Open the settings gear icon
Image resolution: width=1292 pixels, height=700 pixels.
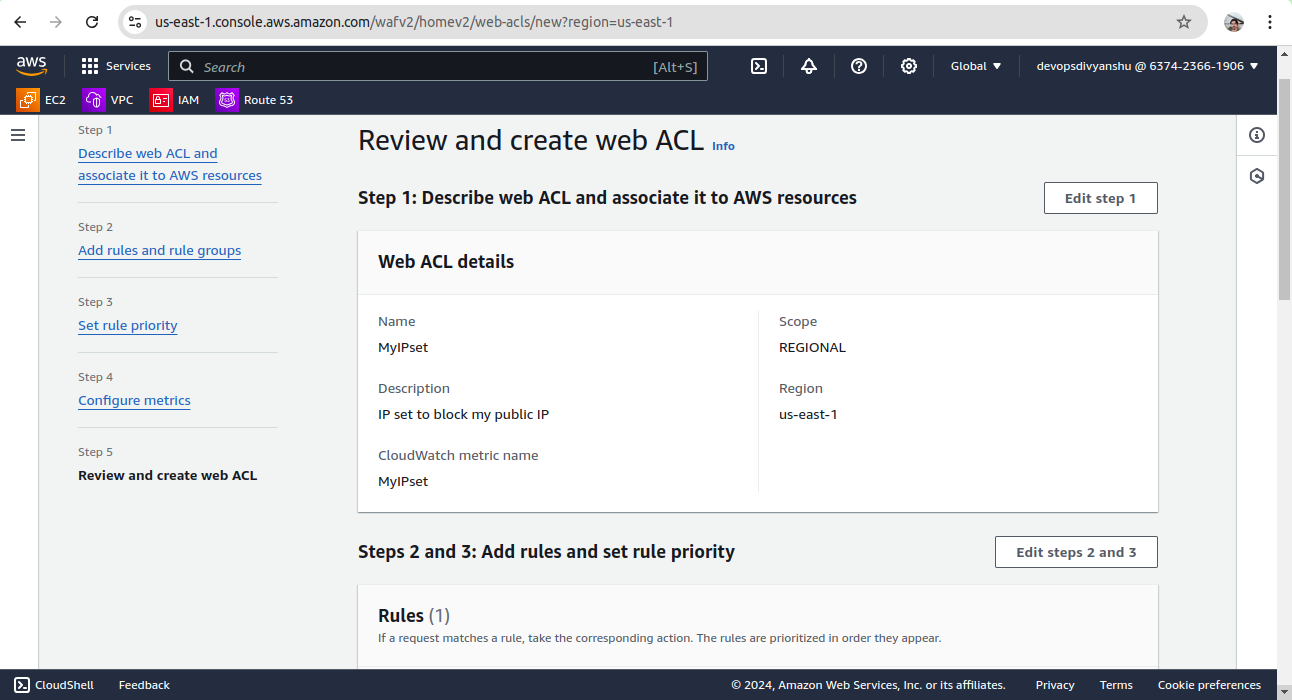(909, 66)
